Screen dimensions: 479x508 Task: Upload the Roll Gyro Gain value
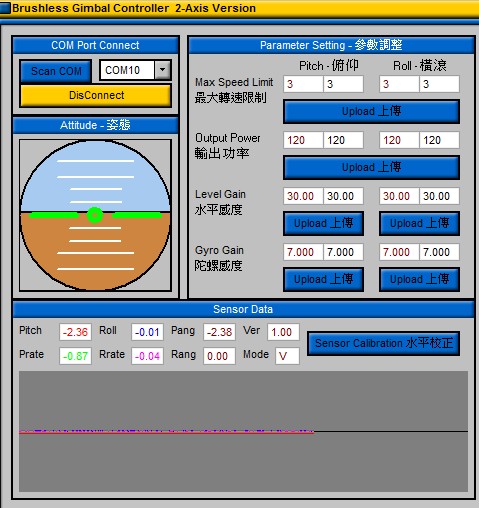click(419, 279)
